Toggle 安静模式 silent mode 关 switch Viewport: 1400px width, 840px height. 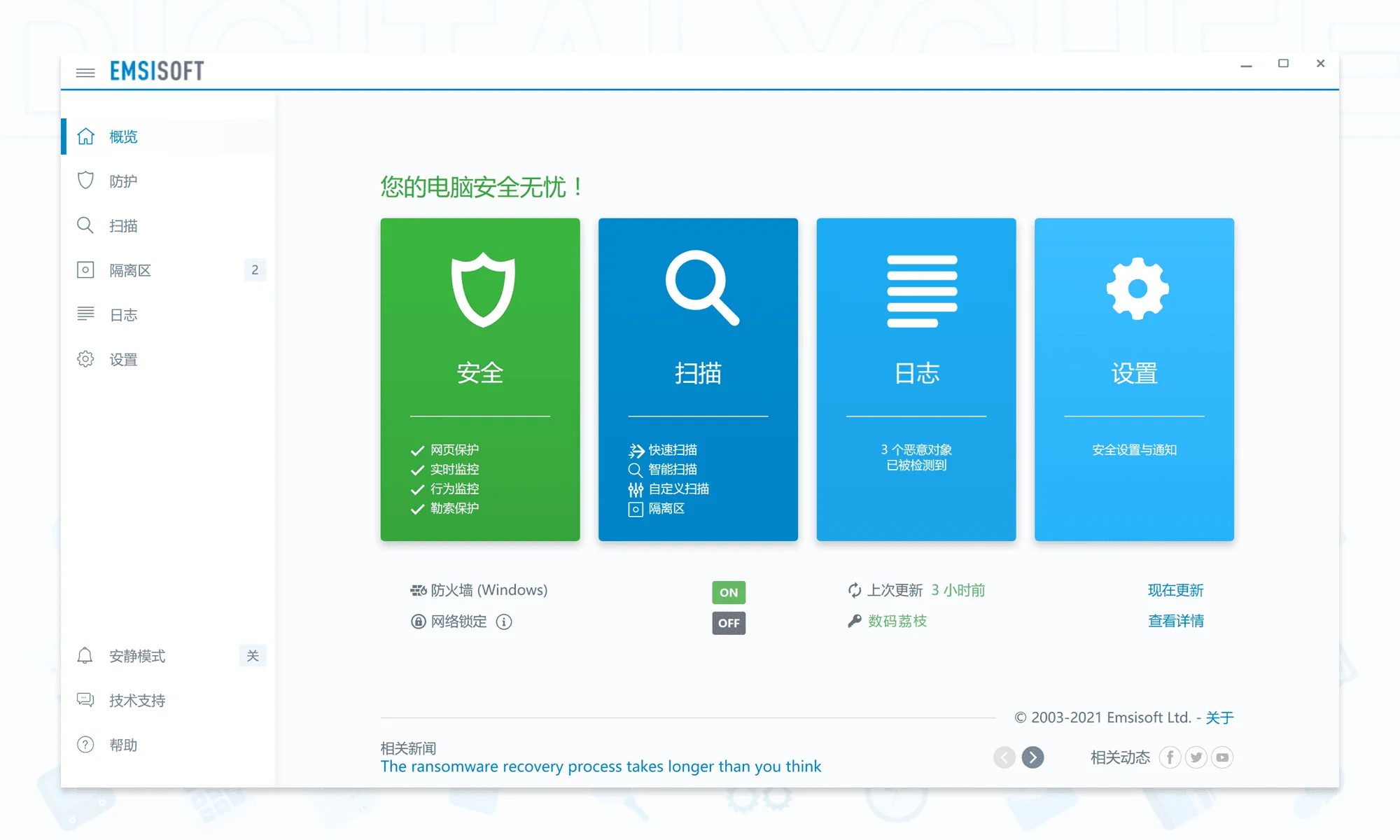(x=253, y=656)
